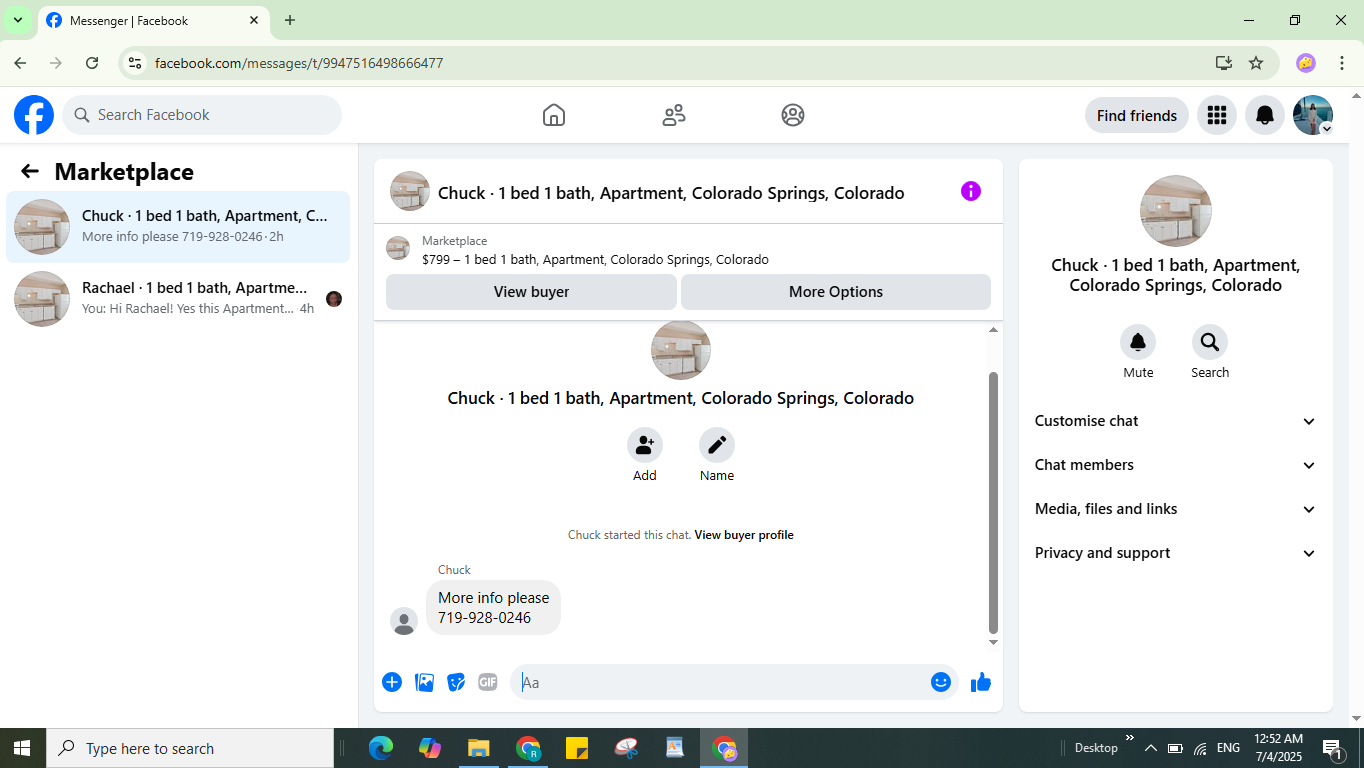Open more actions plus icon in composer
Viewport: 1364px width, 768px height.
pyautogui.click(x=392, y=682)
